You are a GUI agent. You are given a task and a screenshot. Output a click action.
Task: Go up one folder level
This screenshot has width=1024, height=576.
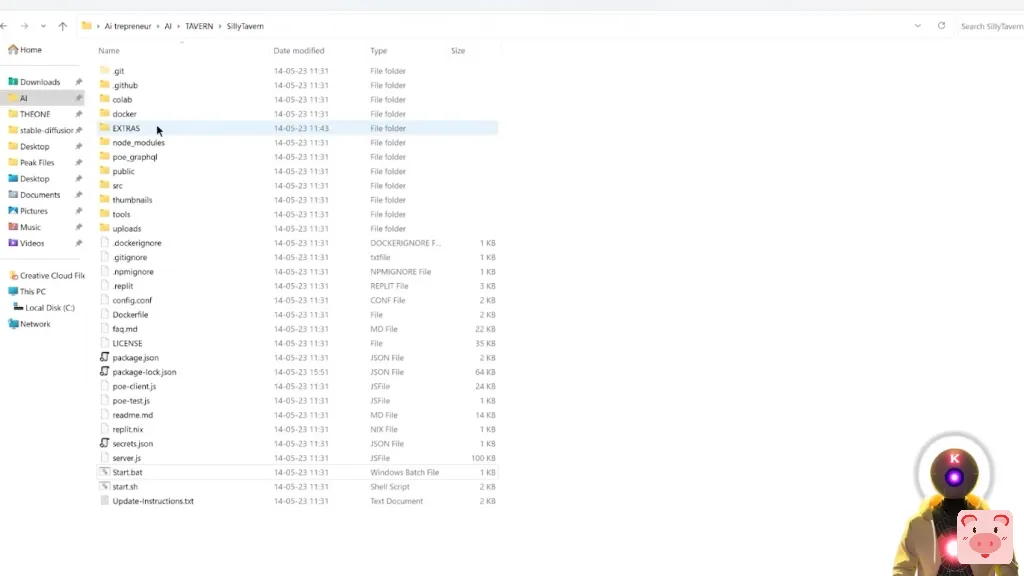(x=63, y=26)
